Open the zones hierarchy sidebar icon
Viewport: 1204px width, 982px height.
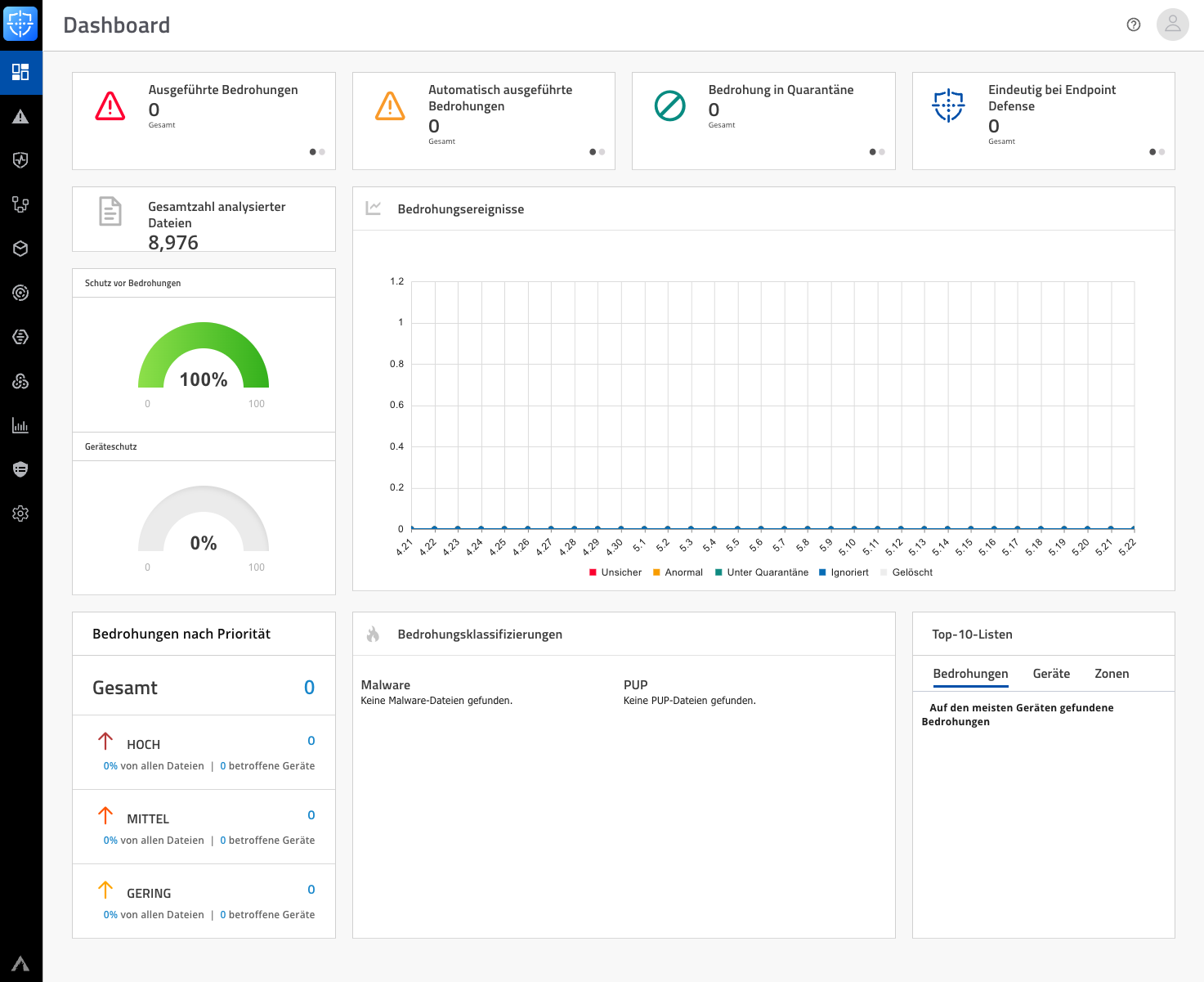20,204
